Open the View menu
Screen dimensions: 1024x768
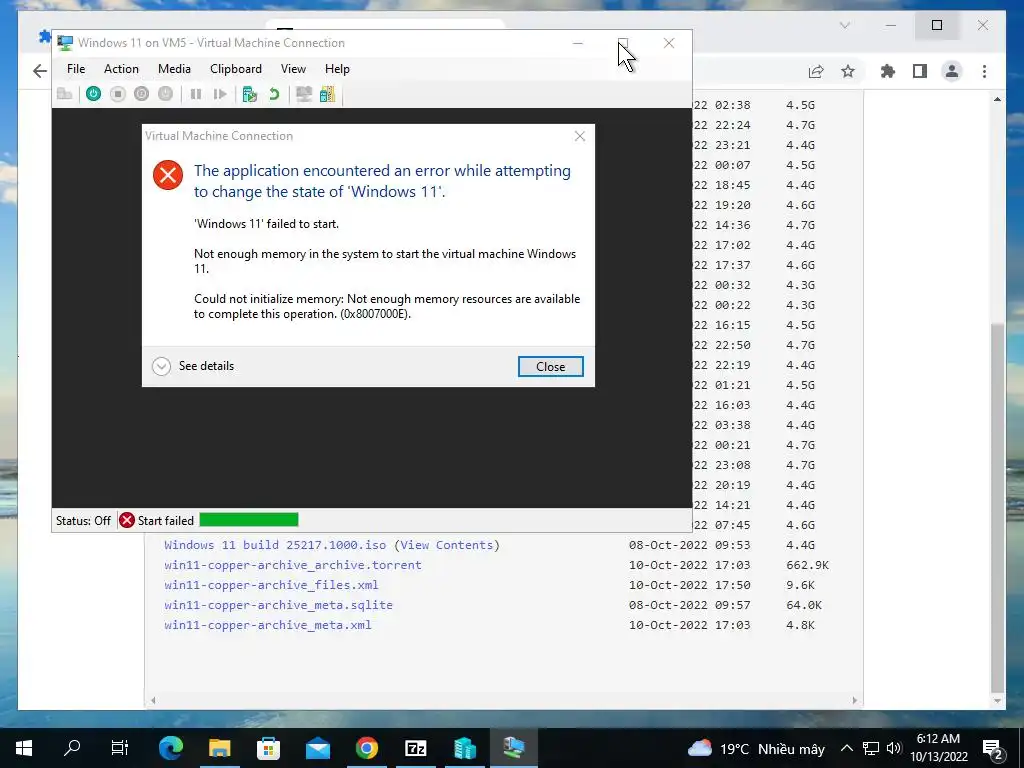click(x=293, y=69)
